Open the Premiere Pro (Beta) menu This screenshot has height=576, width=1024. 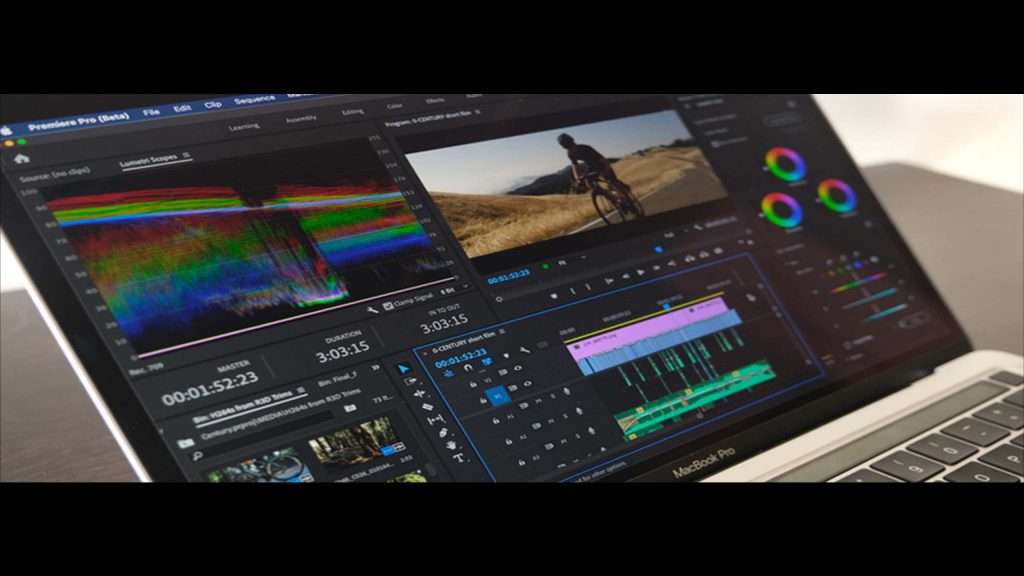78,121
